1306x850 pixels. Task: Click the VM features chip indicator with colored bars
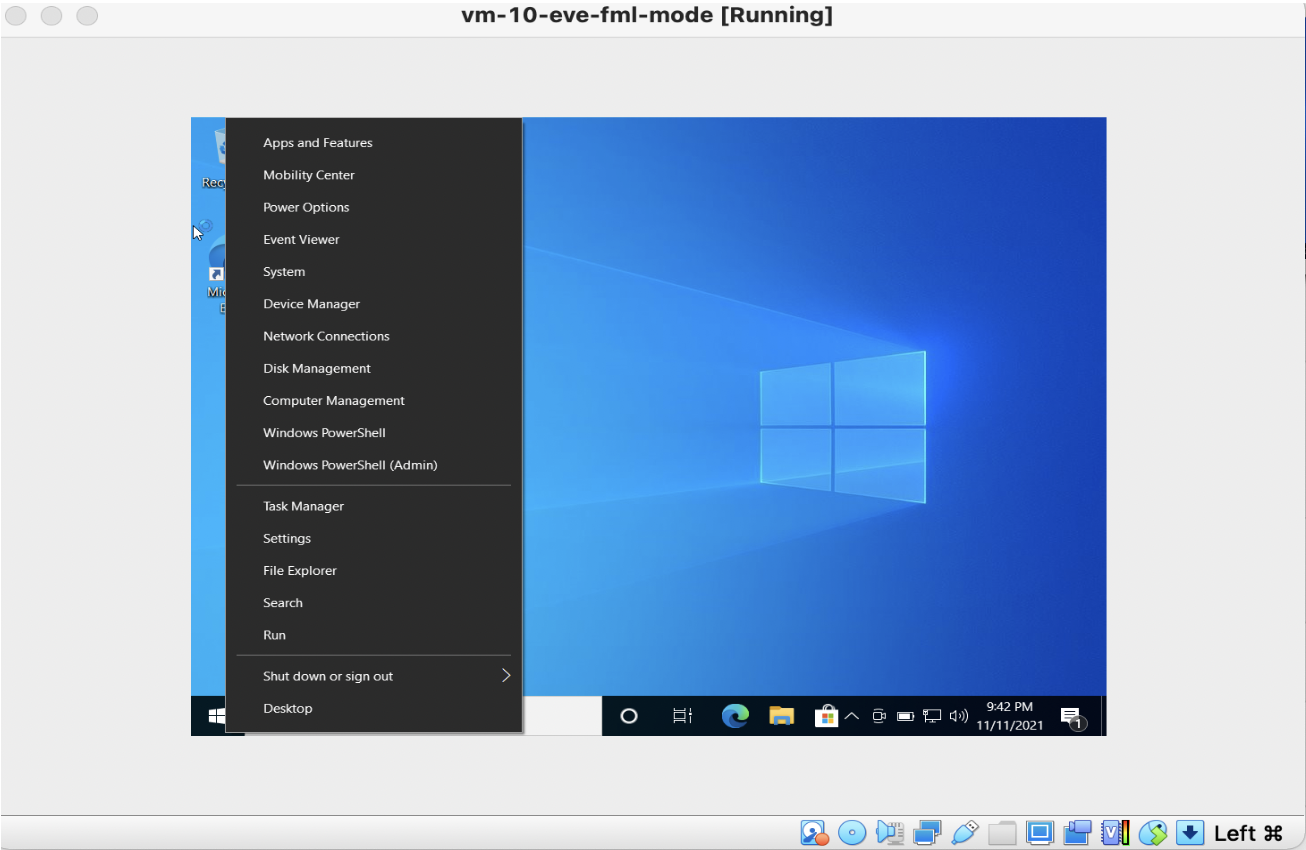[x=1115, y=832]
